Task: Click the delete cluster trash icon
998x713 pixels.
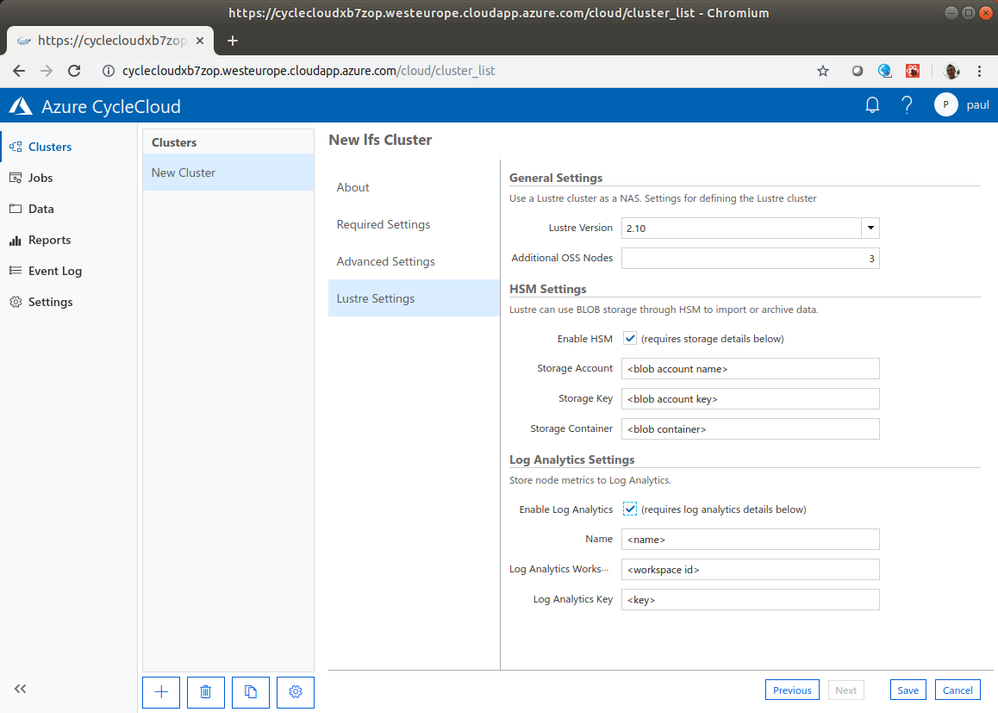Action: [206, 692]
